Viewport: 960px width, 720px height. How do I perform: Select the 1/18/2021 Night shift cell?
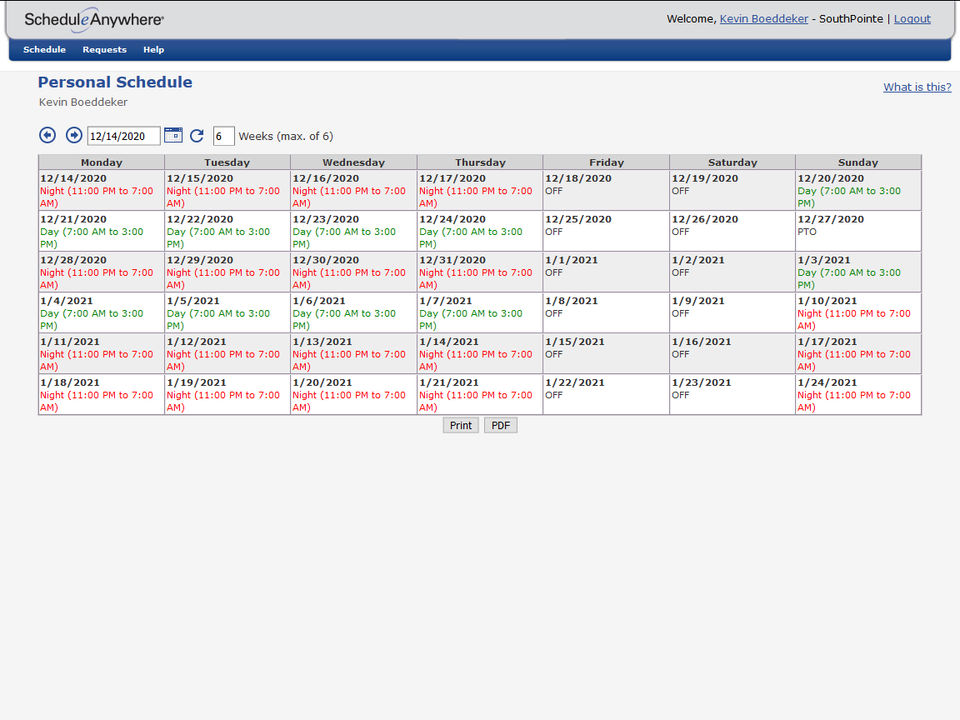point(101,394)
